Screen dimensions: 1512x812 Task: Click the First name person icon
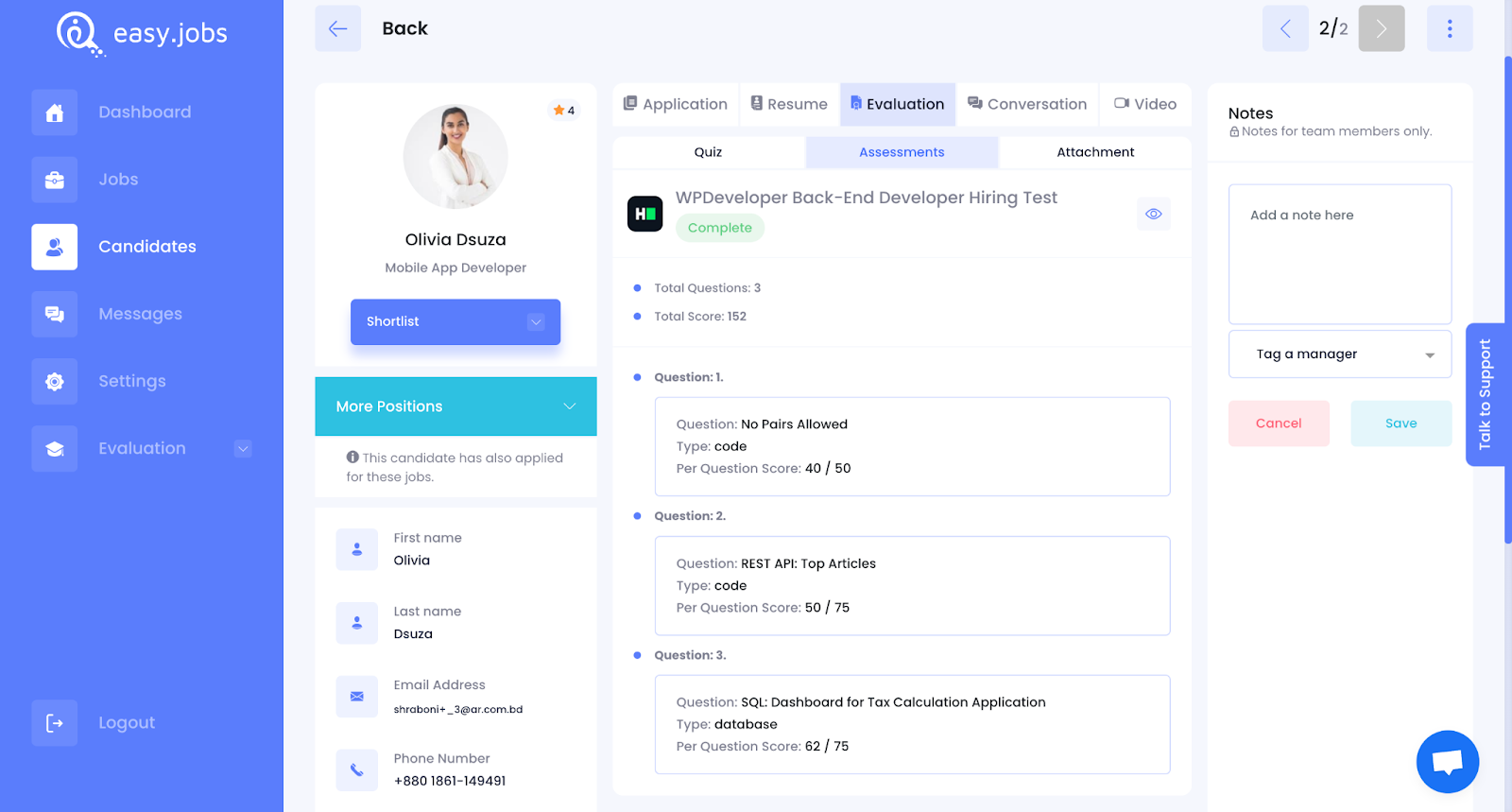[357, 549]
